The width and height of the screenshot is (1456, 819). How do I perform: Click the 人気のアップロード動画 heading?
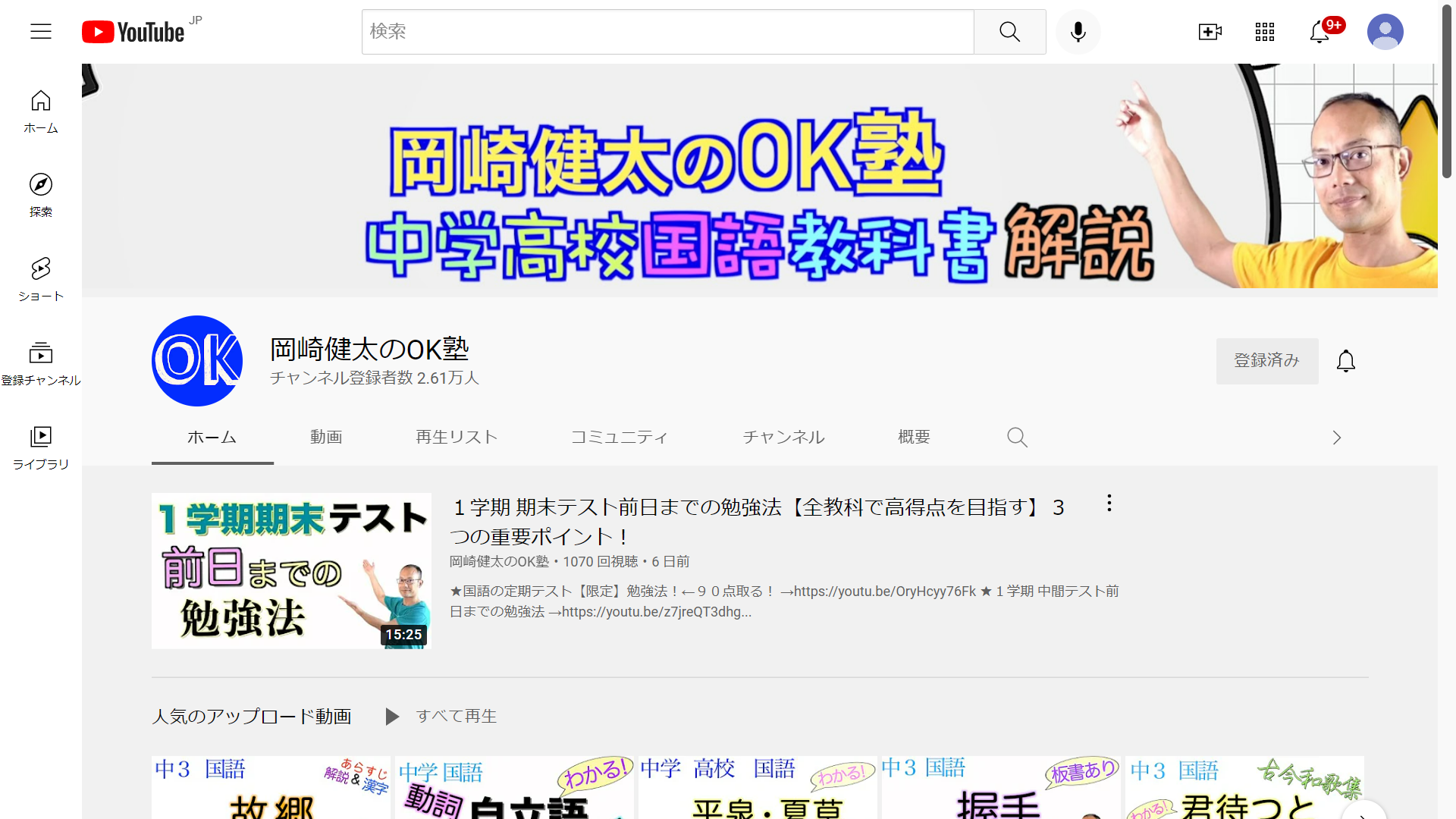point(252,717)
